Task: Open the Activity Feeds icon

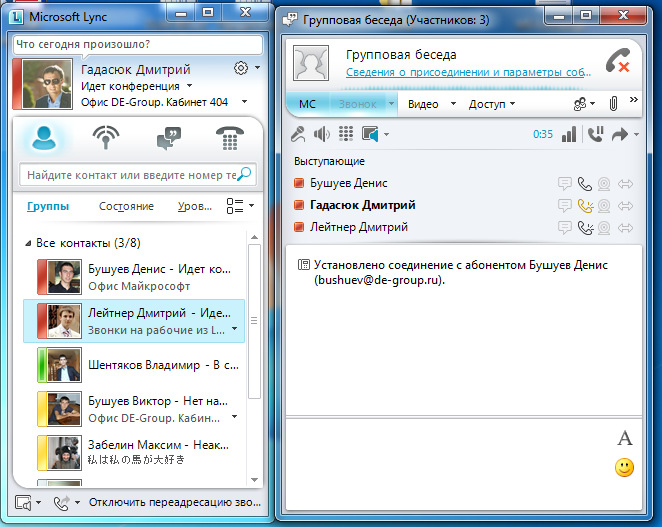Action: click(x=106, y=138)
